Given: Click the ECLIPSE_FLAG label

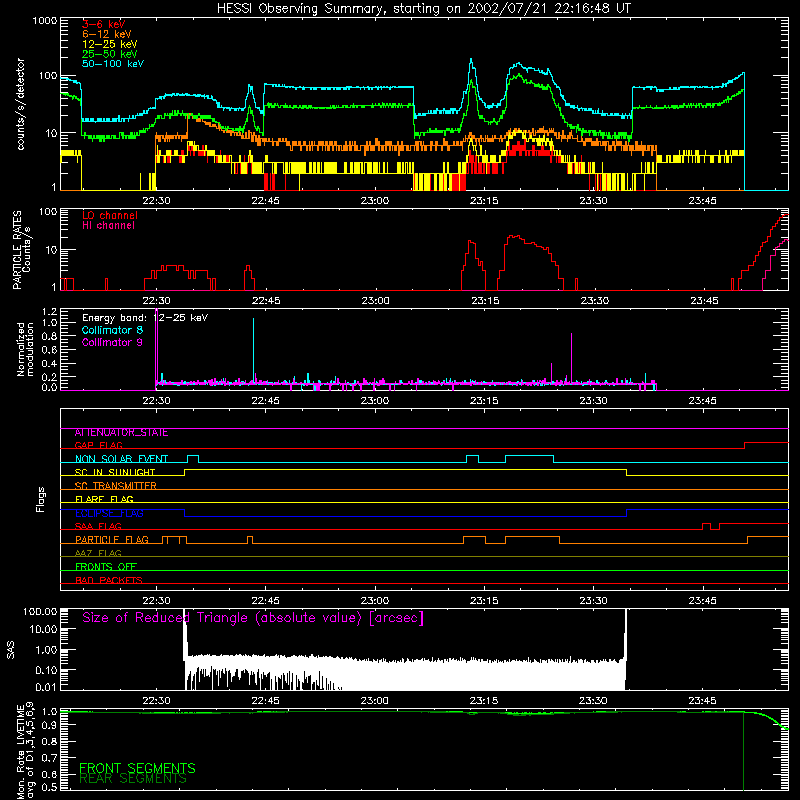Looking at the screenshot, I should click(109, 513).
